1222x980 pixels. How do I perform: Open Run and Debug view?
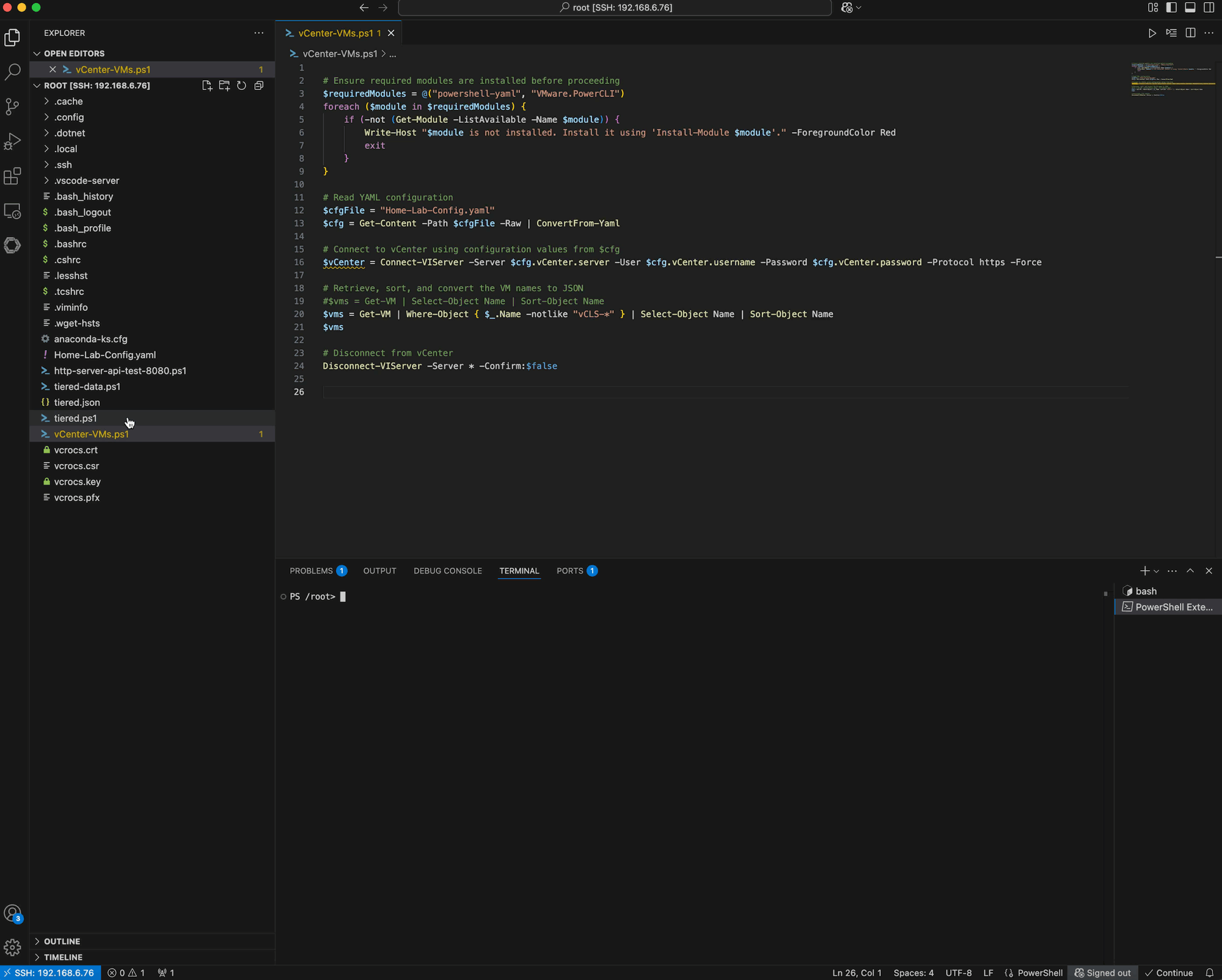click(x=12, y=142)
